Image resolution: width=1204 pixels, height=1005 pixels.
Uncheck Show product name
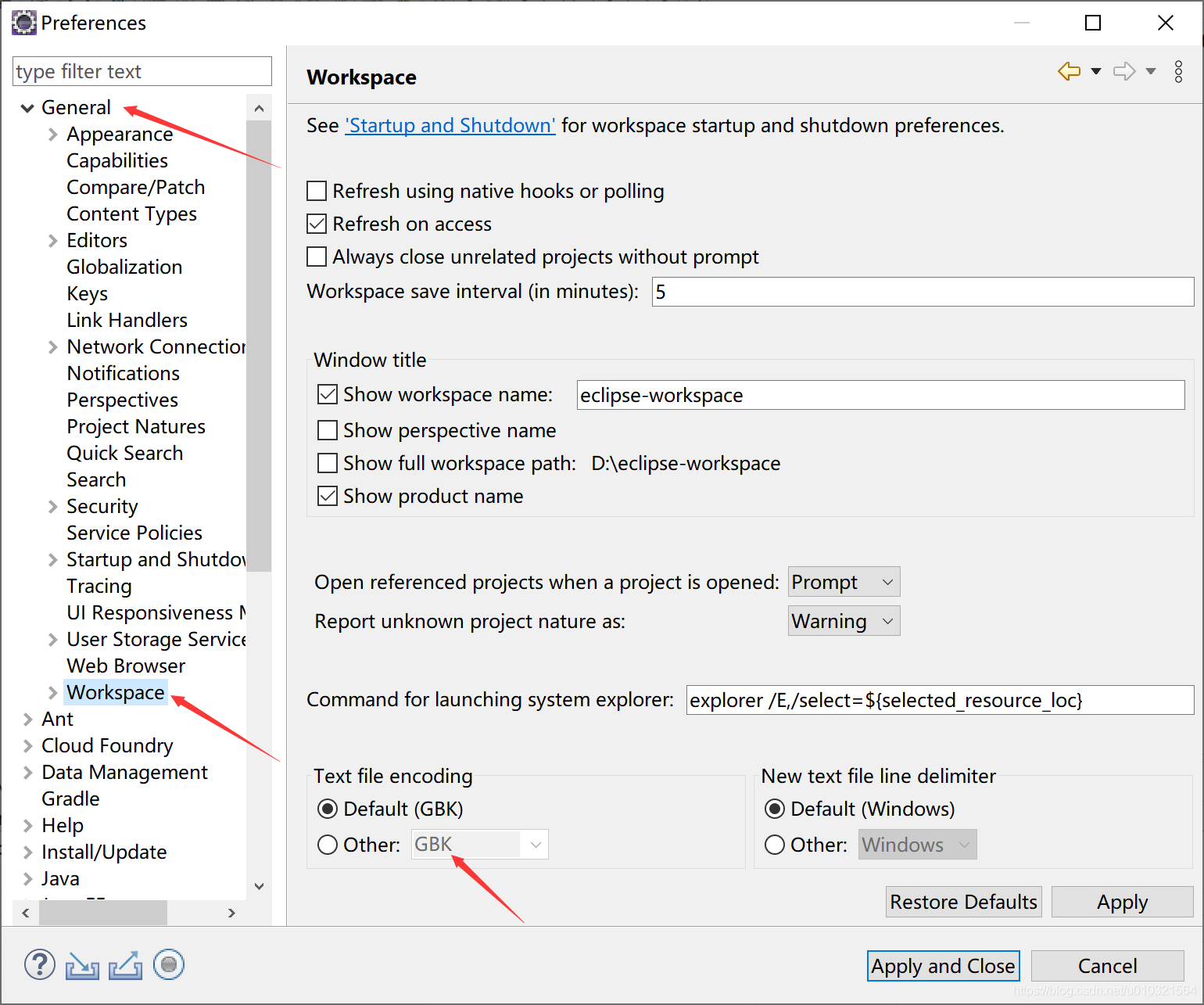click(x=327, y=495)
